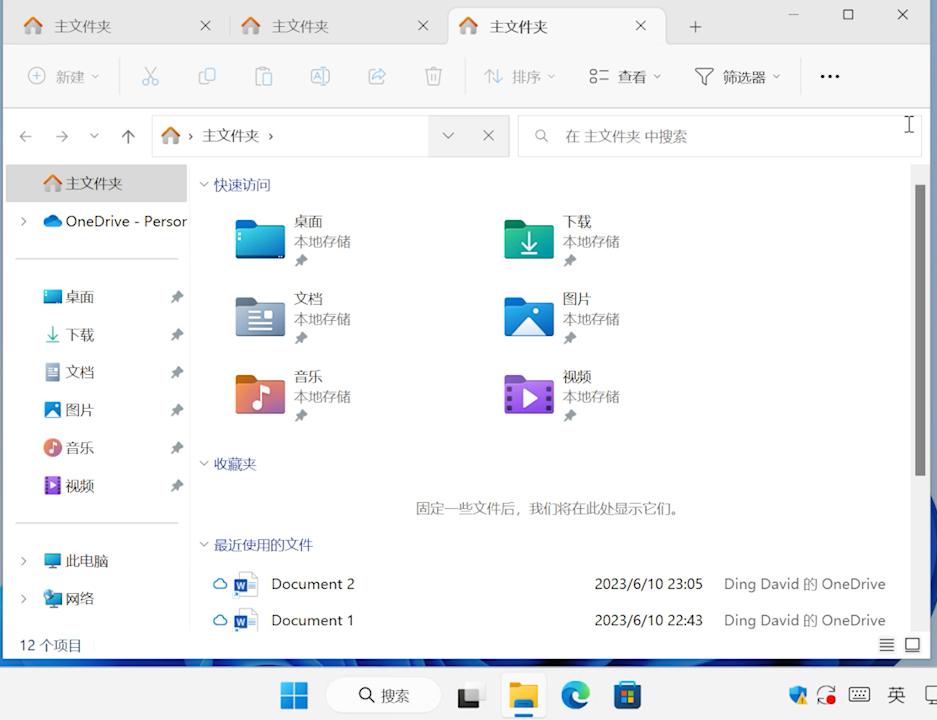Select the Cut icon in the toolbar
The width and height of the screenshot is (937, 720).
click(x=151, y=75)
